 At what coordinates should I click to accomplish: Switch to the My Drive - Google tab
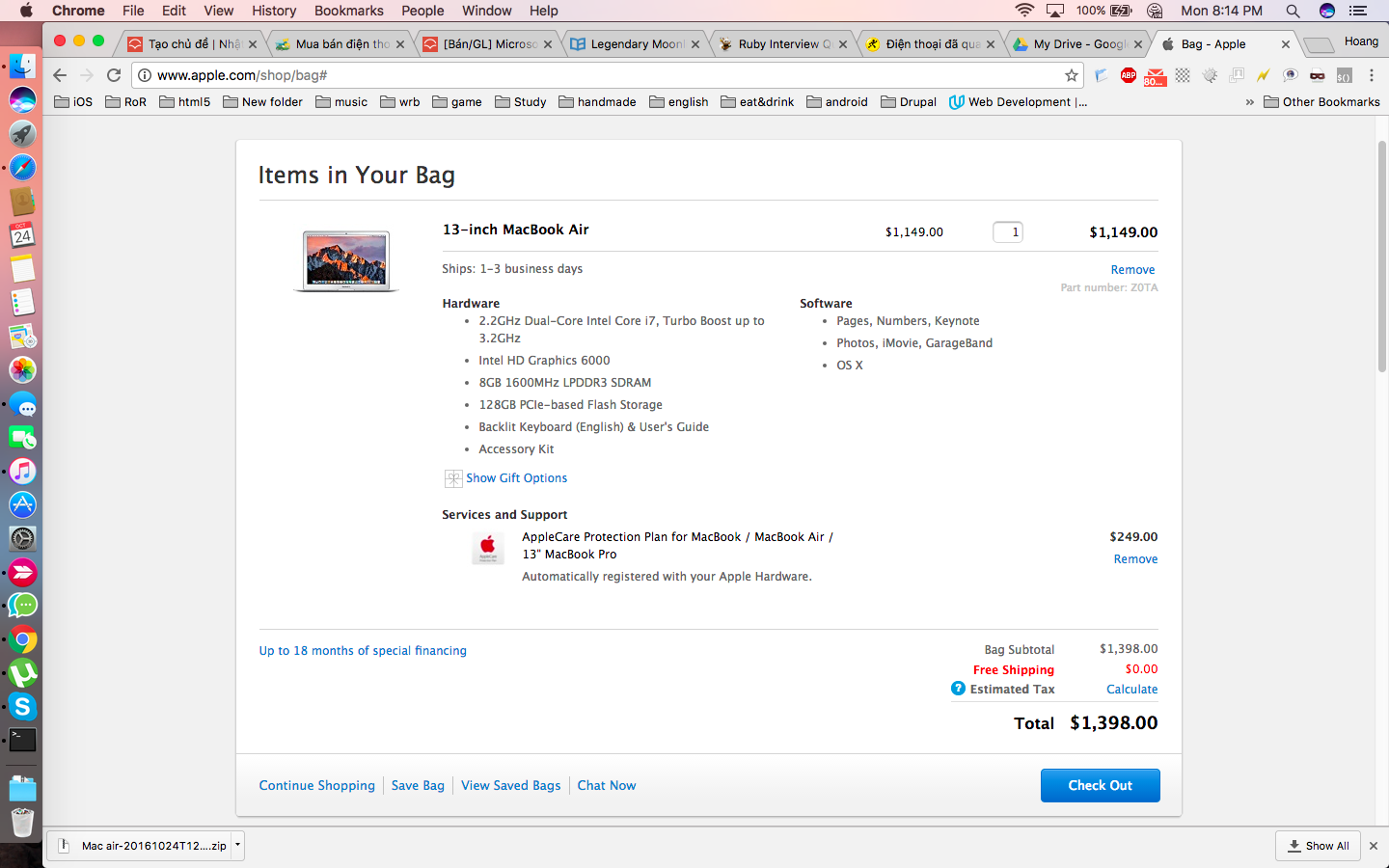(1077, 44)
